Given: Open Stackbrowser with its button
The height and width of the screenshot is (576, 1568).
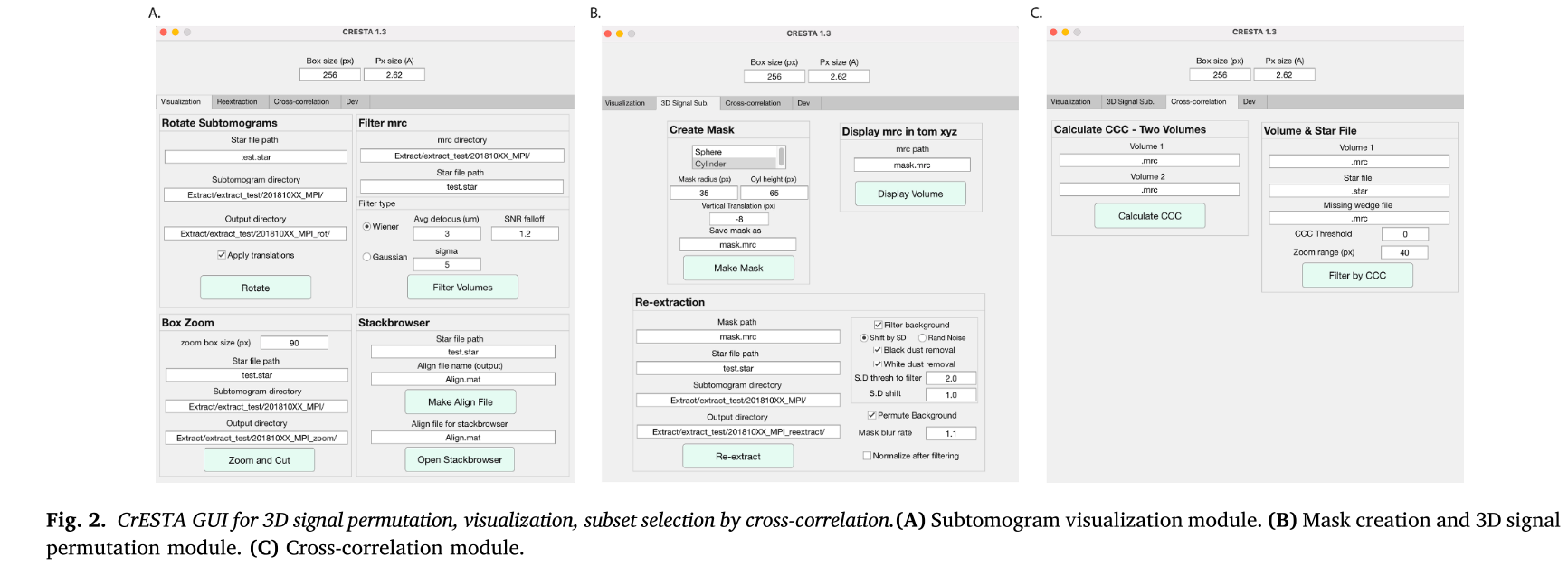Looking at the screenshot, I should (x=460, y=459).
